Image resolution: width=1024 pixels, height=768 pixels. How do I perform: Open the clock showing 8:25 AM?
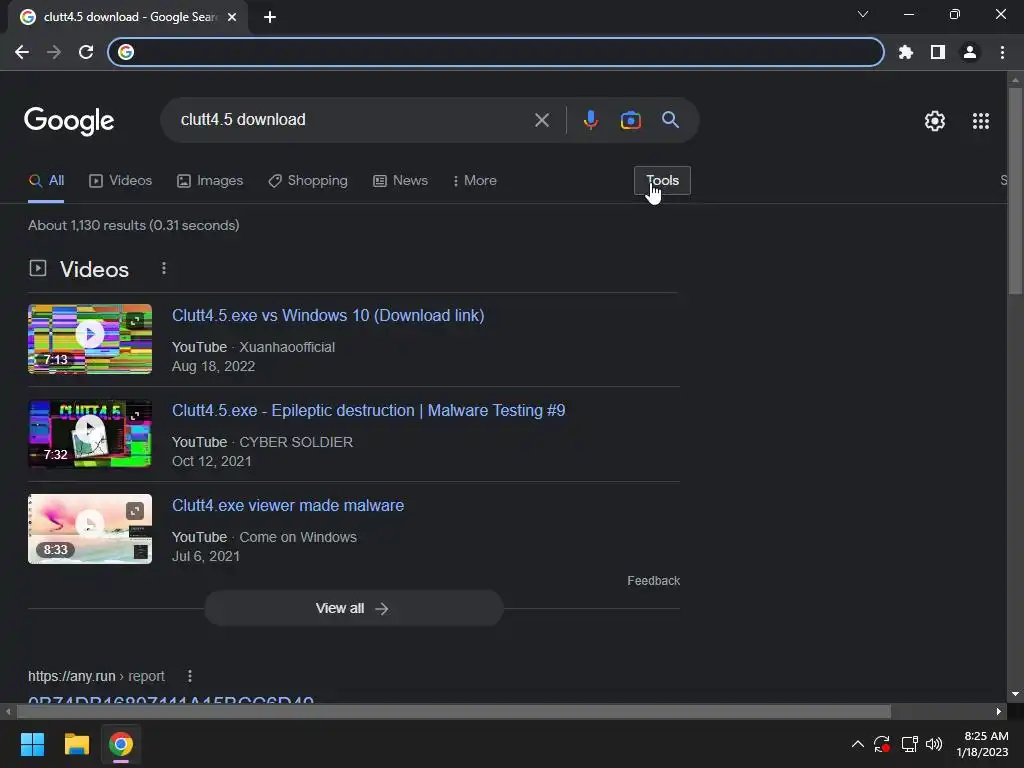click(983, 744)
